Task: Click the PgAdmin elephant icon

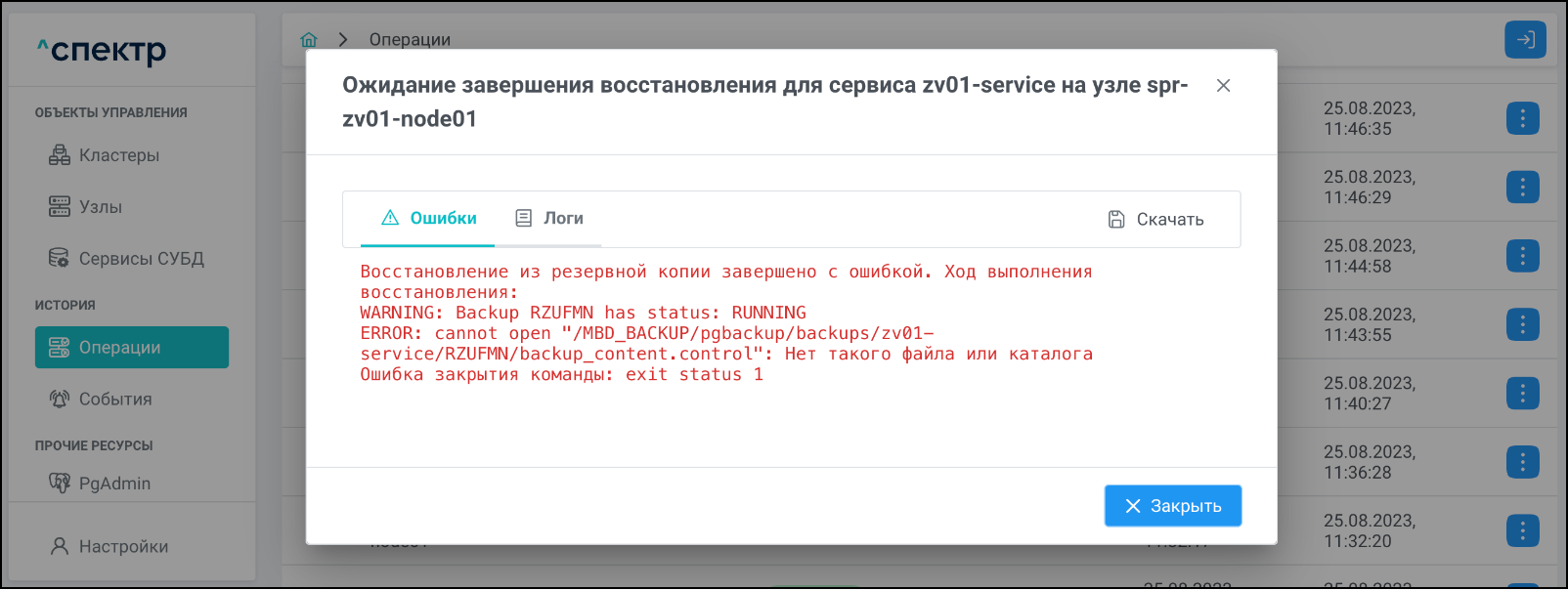Action: click(60, 483)
